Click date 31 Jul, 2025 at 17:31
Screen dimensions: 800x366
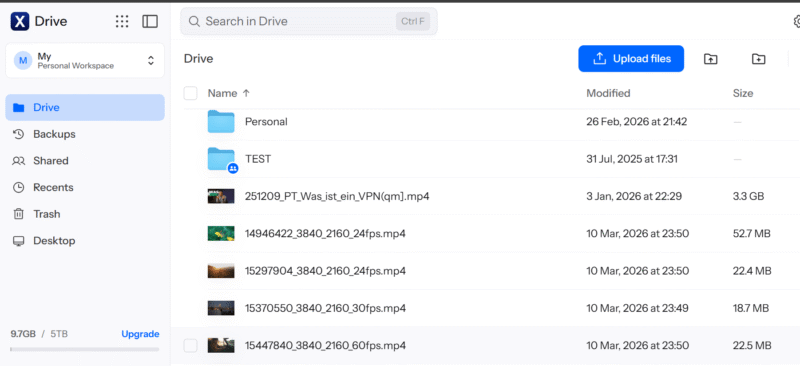[632, 159]
